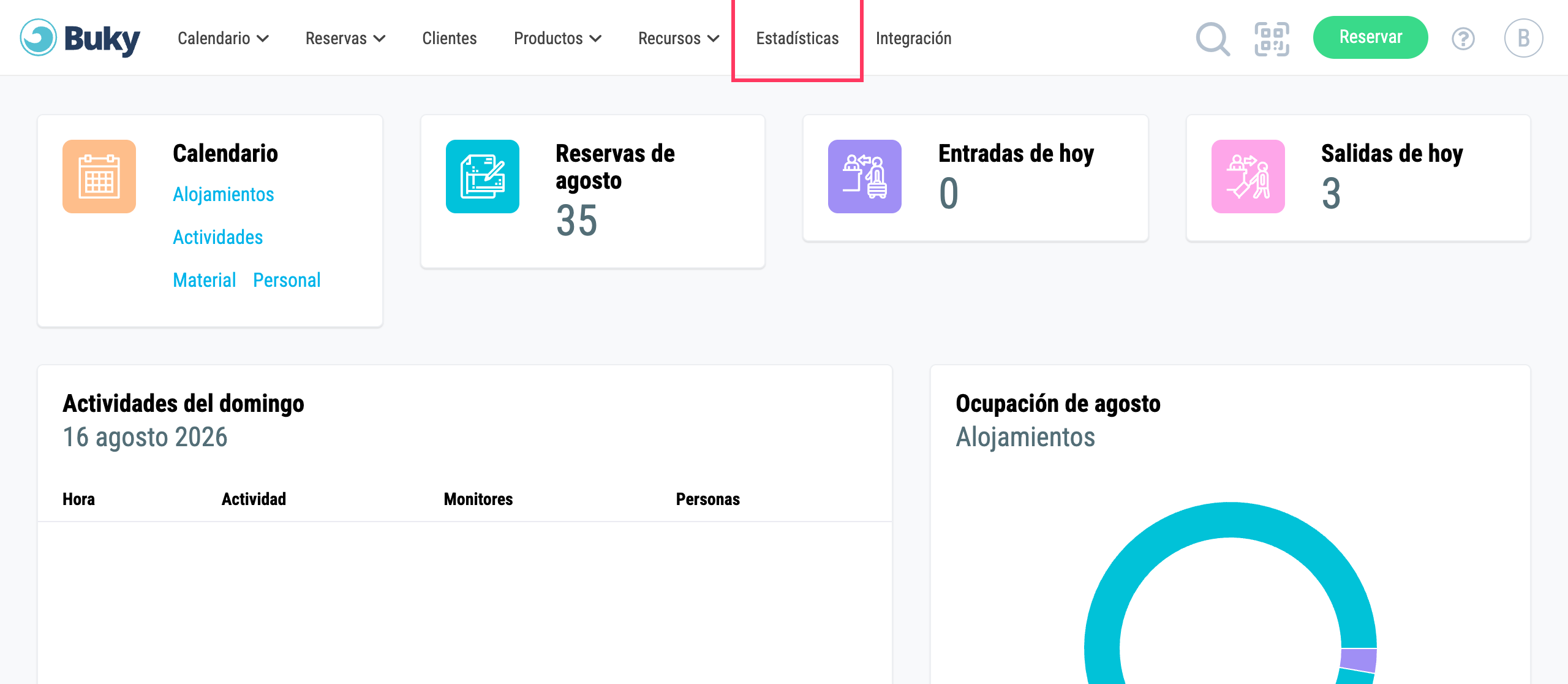Click the Calendario card title
Screen dimensions: 1568x684
(x=225, y=153)
